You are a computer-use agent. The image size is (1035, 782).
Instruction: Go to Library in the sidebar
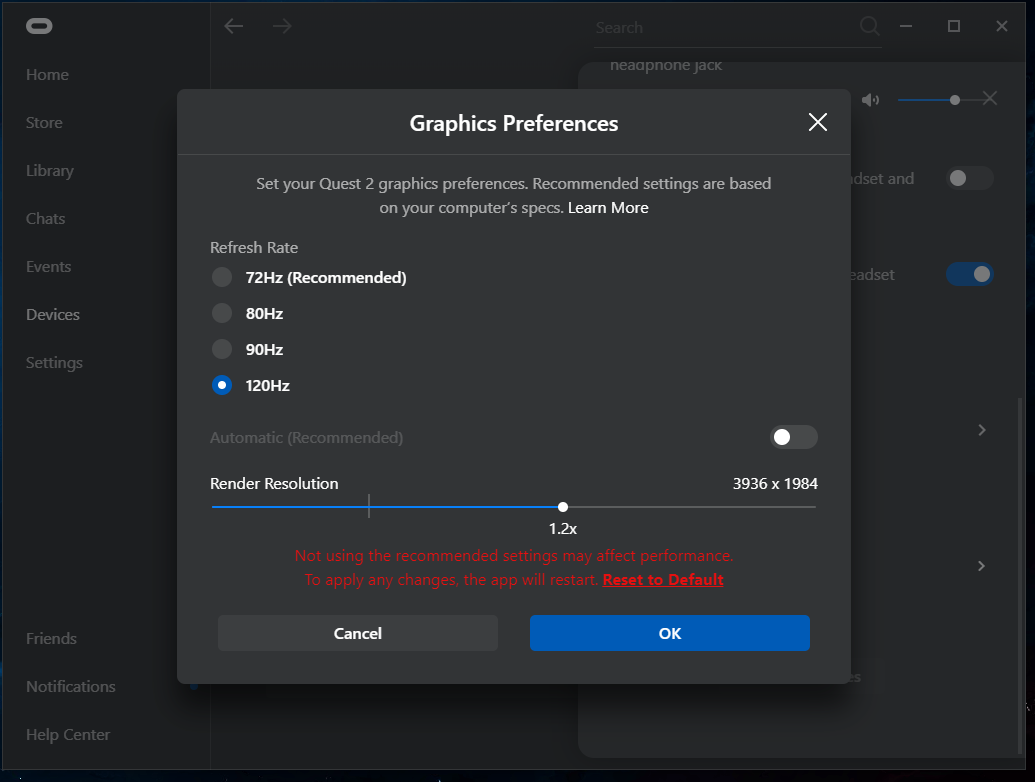pos(50,171)
